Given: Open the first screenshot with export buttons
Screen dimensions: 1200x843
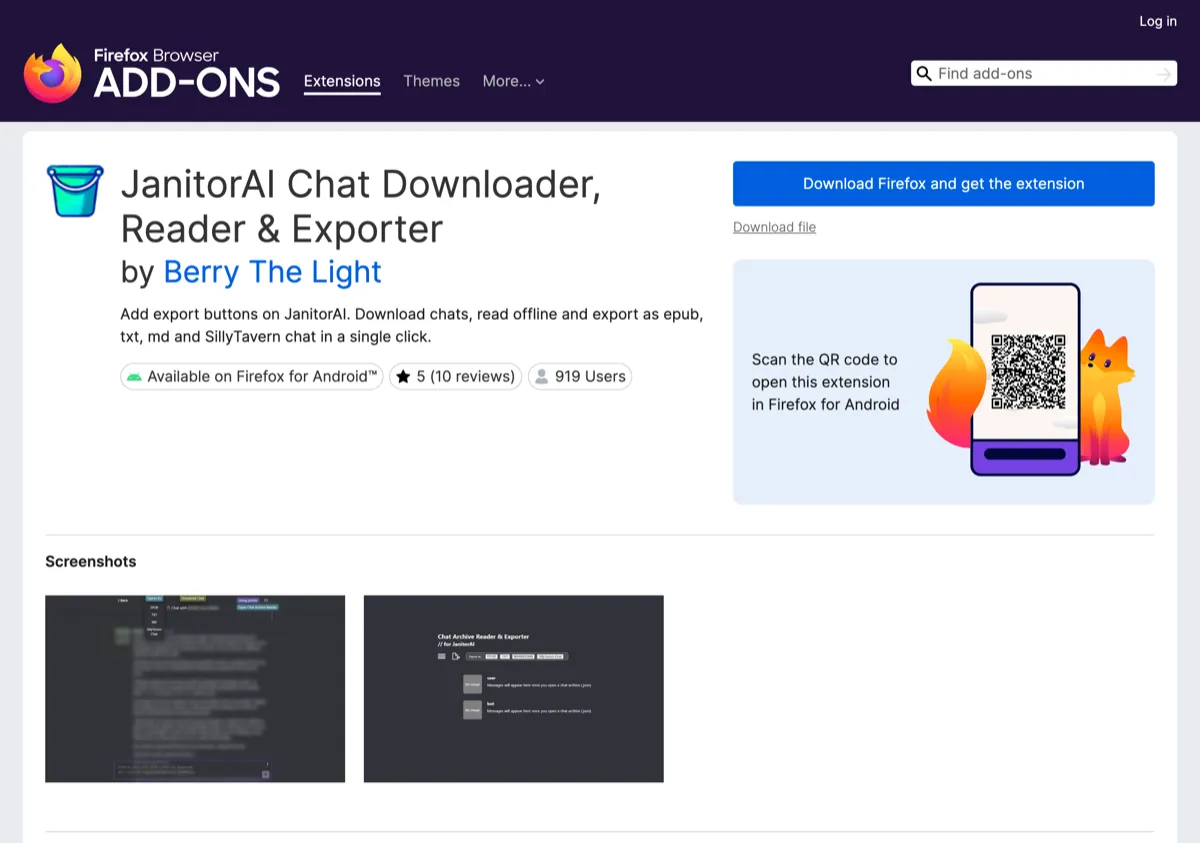Looking at the screenshot, I should point(195,689).
